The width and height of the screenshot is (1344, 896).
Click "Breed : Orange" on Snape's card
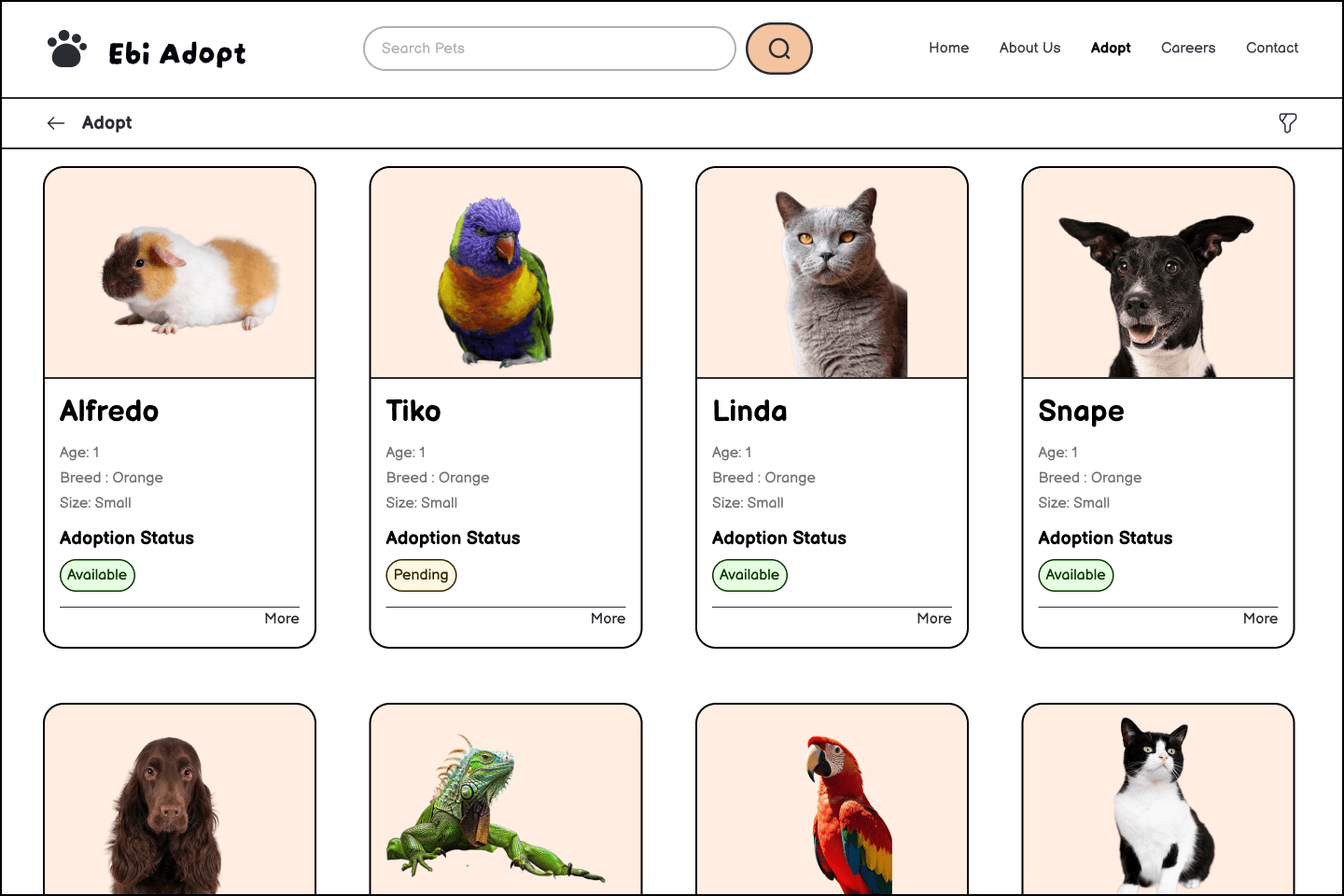point(1090,478)
